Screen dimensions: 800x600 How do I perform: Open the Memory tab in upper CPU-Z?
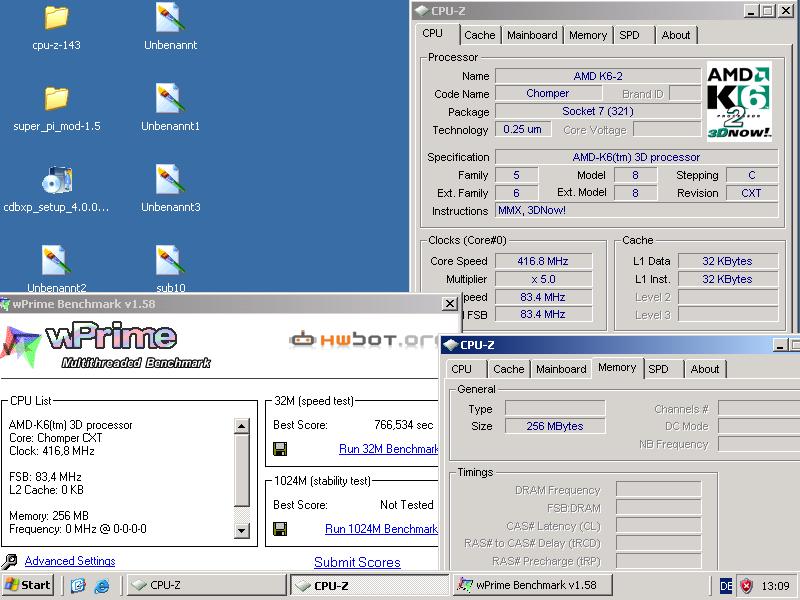coord(588,35)
